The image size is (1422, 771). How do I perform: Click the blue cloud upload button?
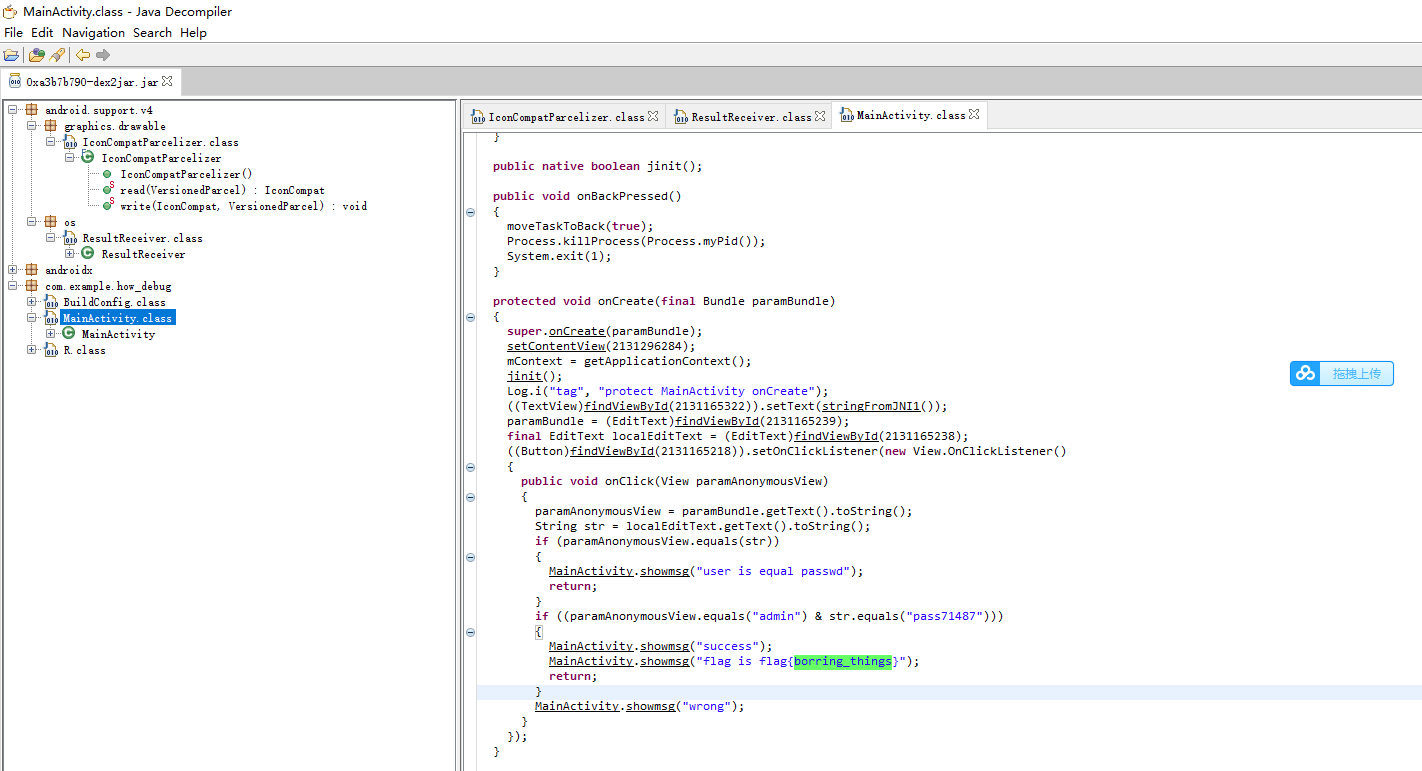tap(1341, 374)
